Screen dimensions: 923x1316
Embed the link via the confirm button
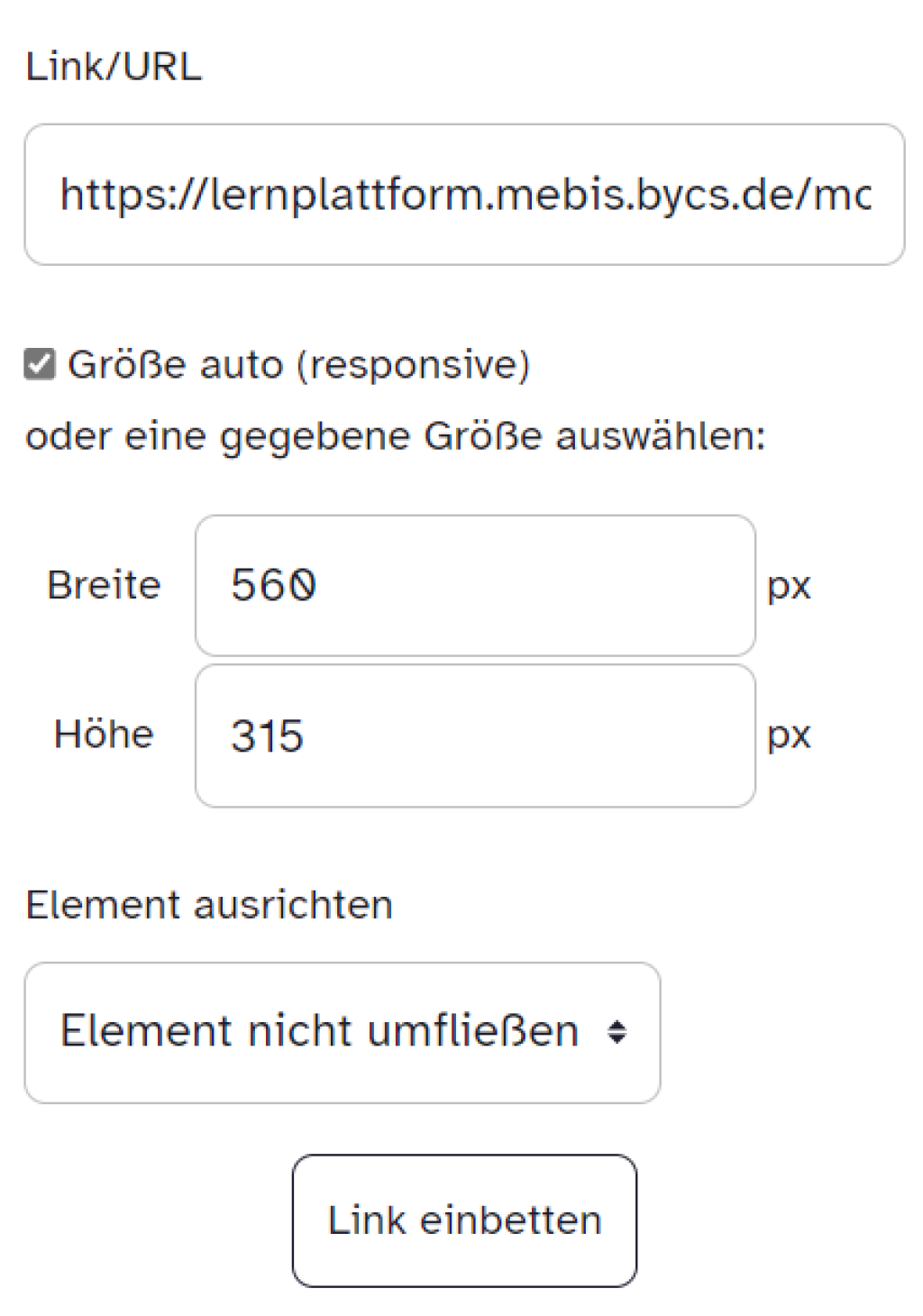click(464, 1219)
